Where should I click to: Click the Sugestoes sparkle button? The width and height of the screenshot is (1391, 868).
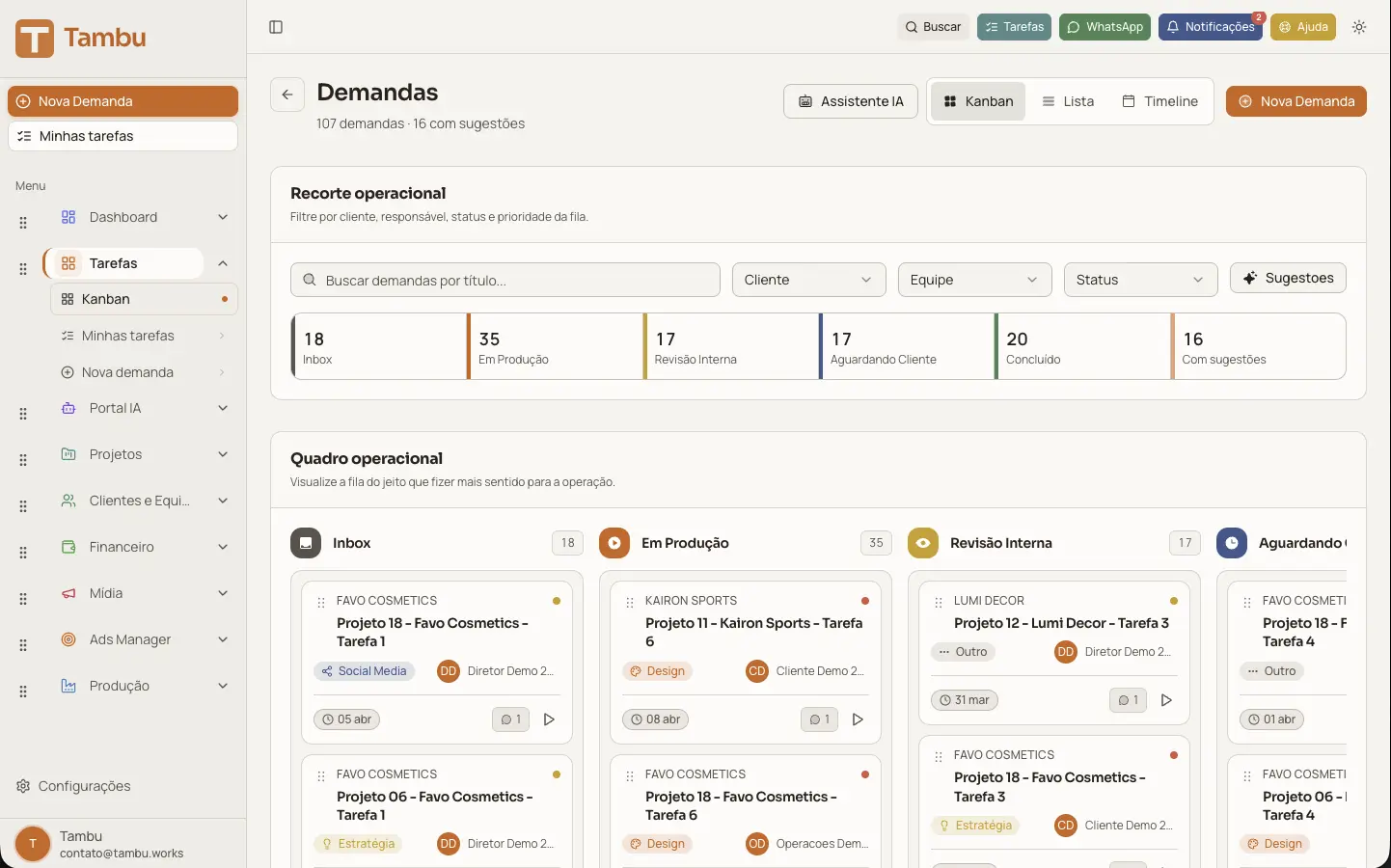pos(1288,278)
